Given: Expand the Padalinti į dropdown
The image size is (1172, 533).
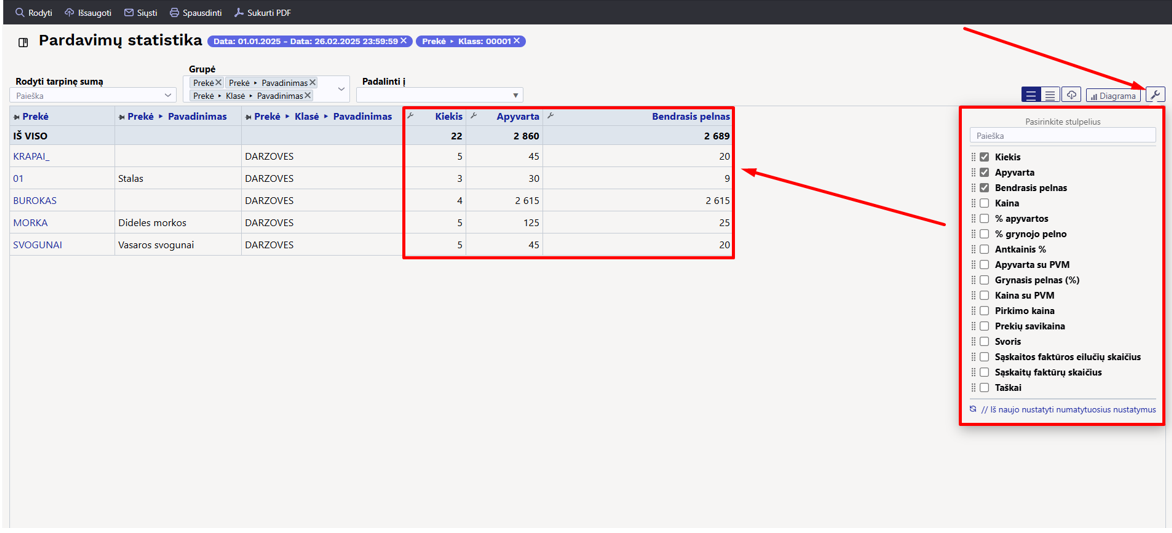Looking at the screenshot, I should [x=440, y=95].
